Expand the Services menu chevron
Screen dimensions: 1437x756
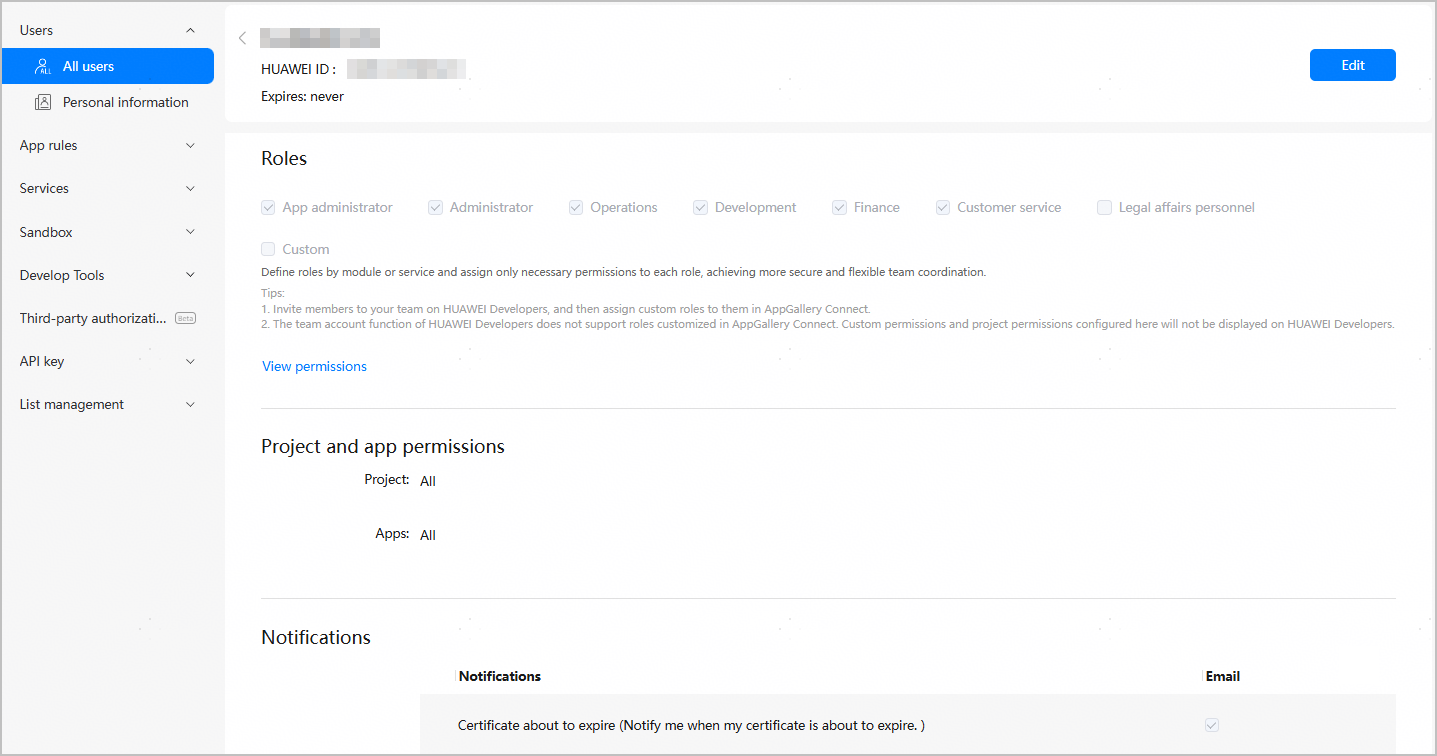[191, 189]
